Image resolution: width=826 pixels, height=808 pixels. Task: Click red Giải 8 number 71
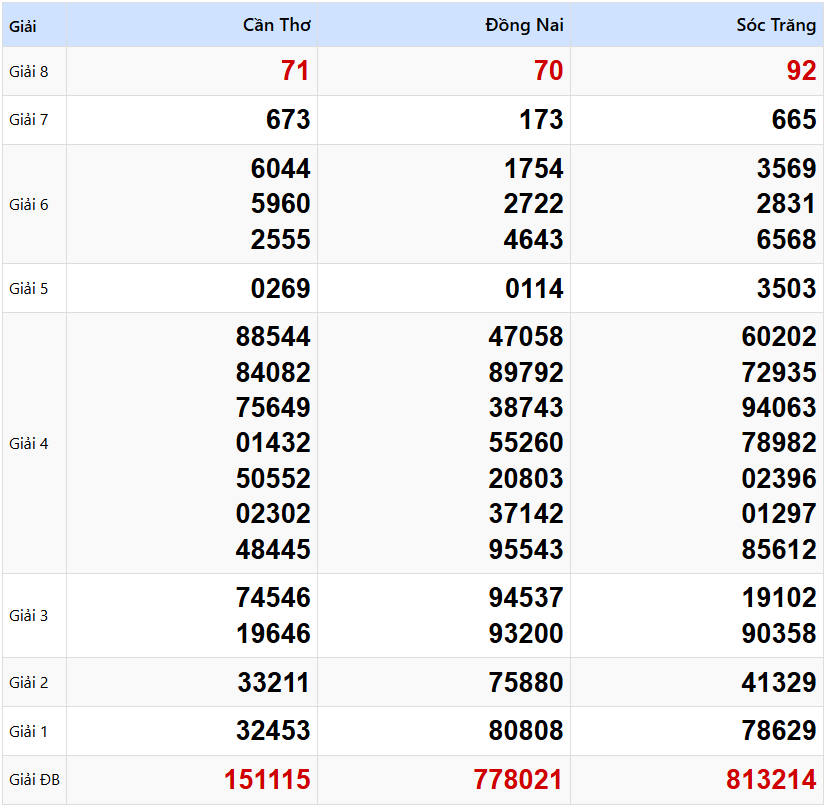click(x=295, y=71)
